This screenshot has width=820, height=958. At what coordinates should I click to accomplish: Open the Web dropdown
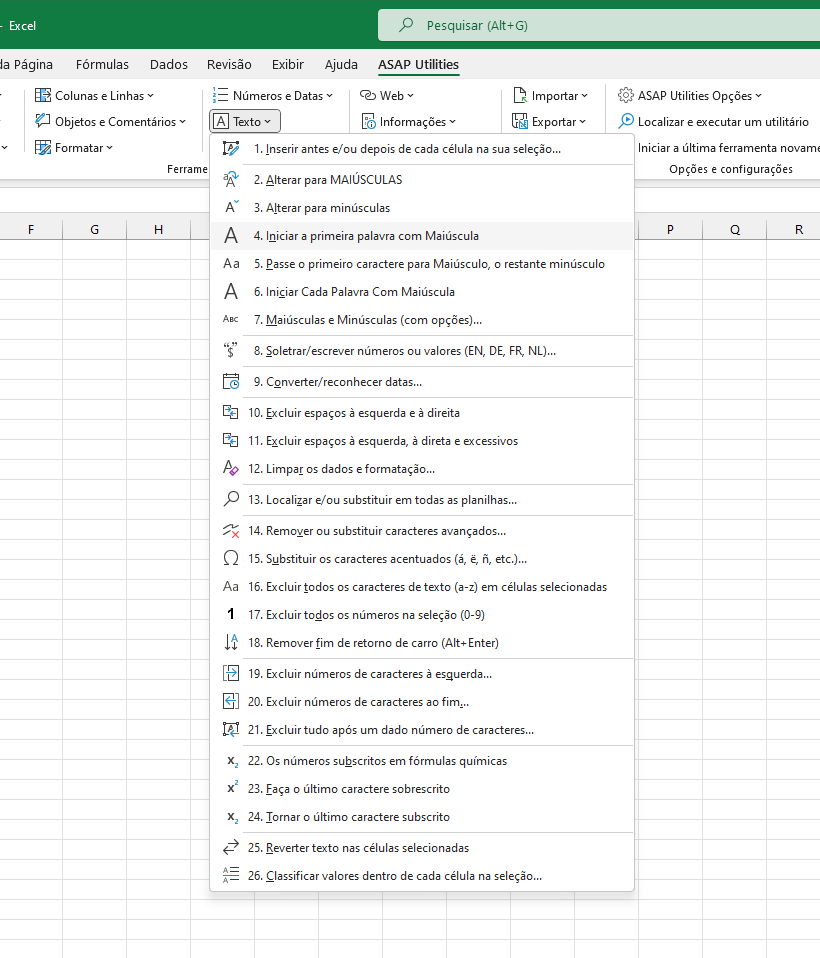[387, 95]
